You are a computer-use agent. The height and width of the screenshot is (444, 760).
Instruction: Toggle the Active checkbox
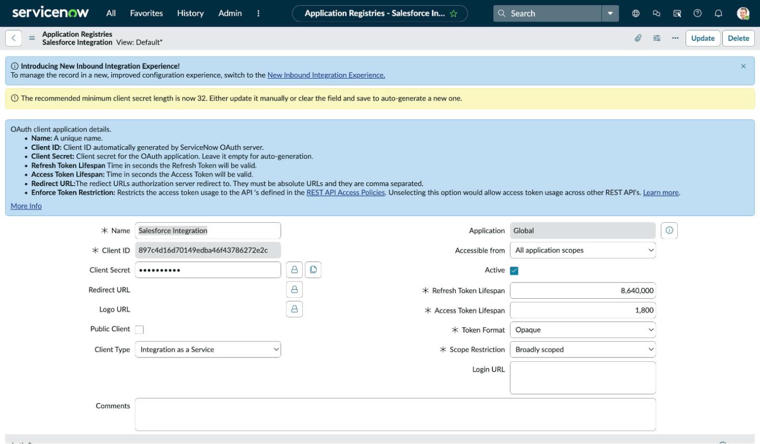514,270
